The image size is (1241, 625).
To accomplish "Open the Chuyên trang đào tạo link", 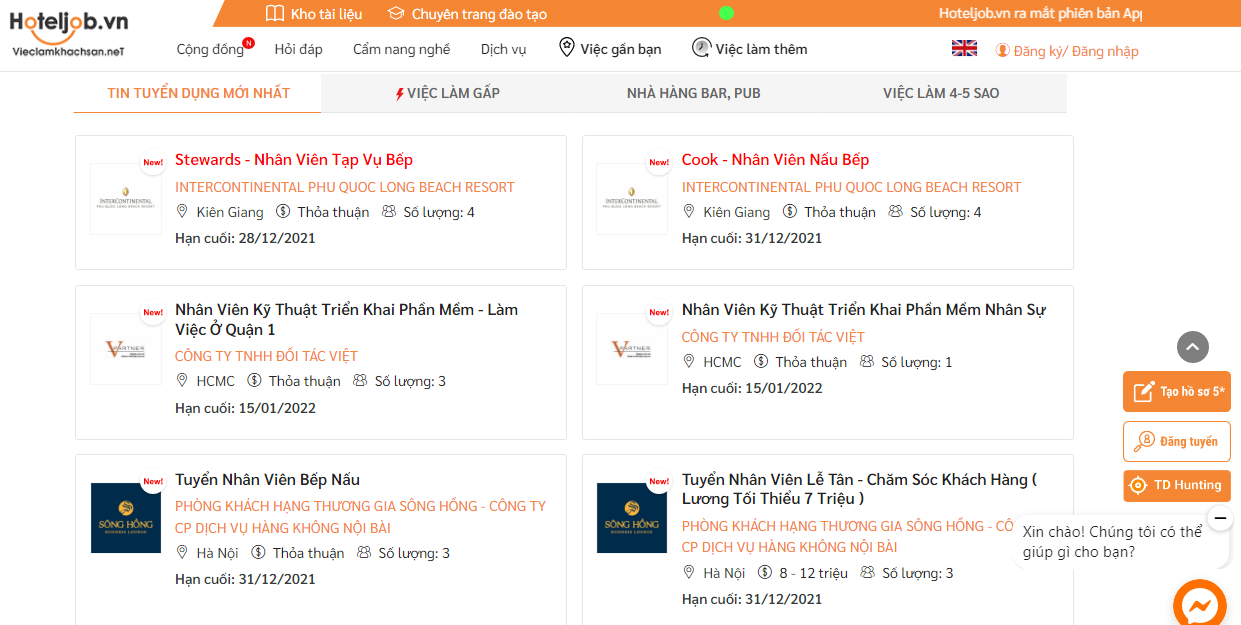I will coord(479,14).
